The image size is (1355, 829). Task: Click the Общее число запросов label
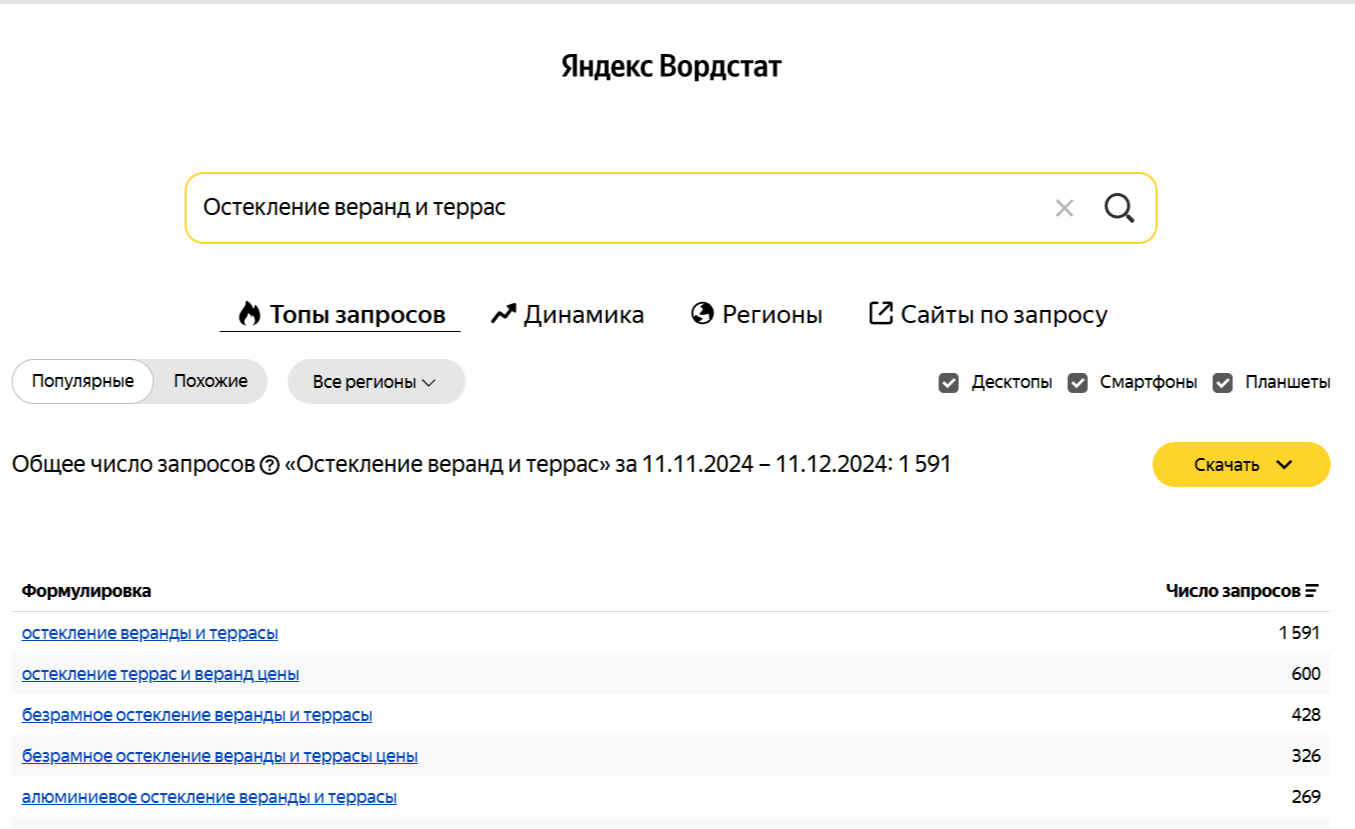click(134, 465)
